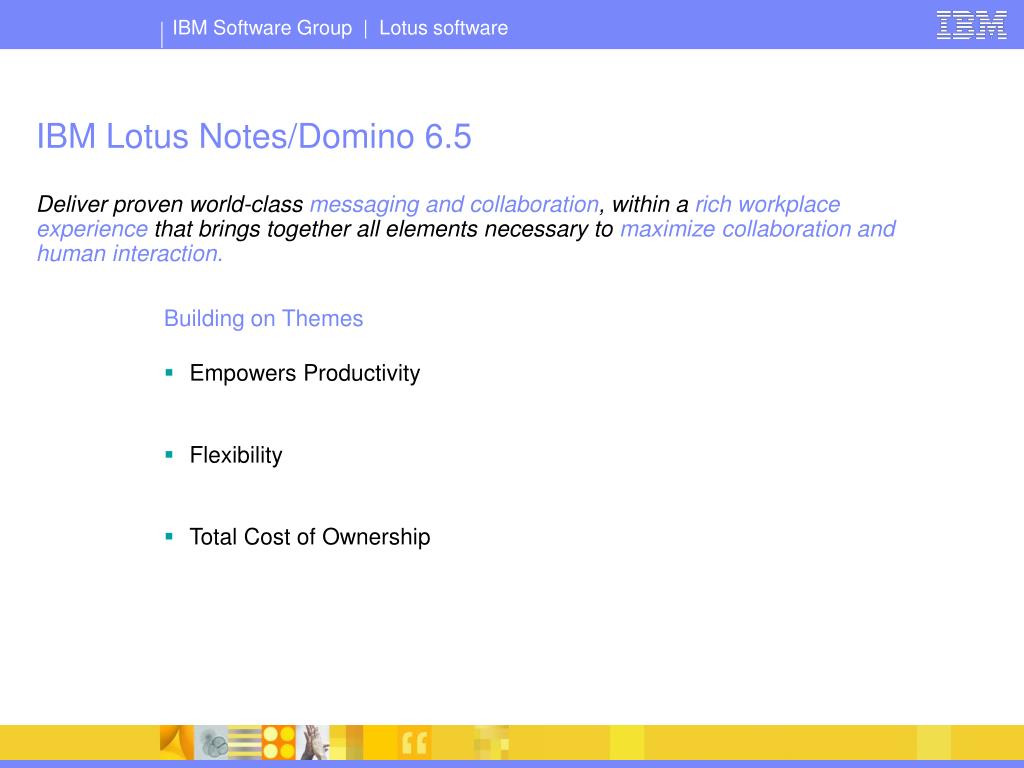
Task: Click the 'Empowers Productivity' bullet text
Action: click(x=305, y=374)
